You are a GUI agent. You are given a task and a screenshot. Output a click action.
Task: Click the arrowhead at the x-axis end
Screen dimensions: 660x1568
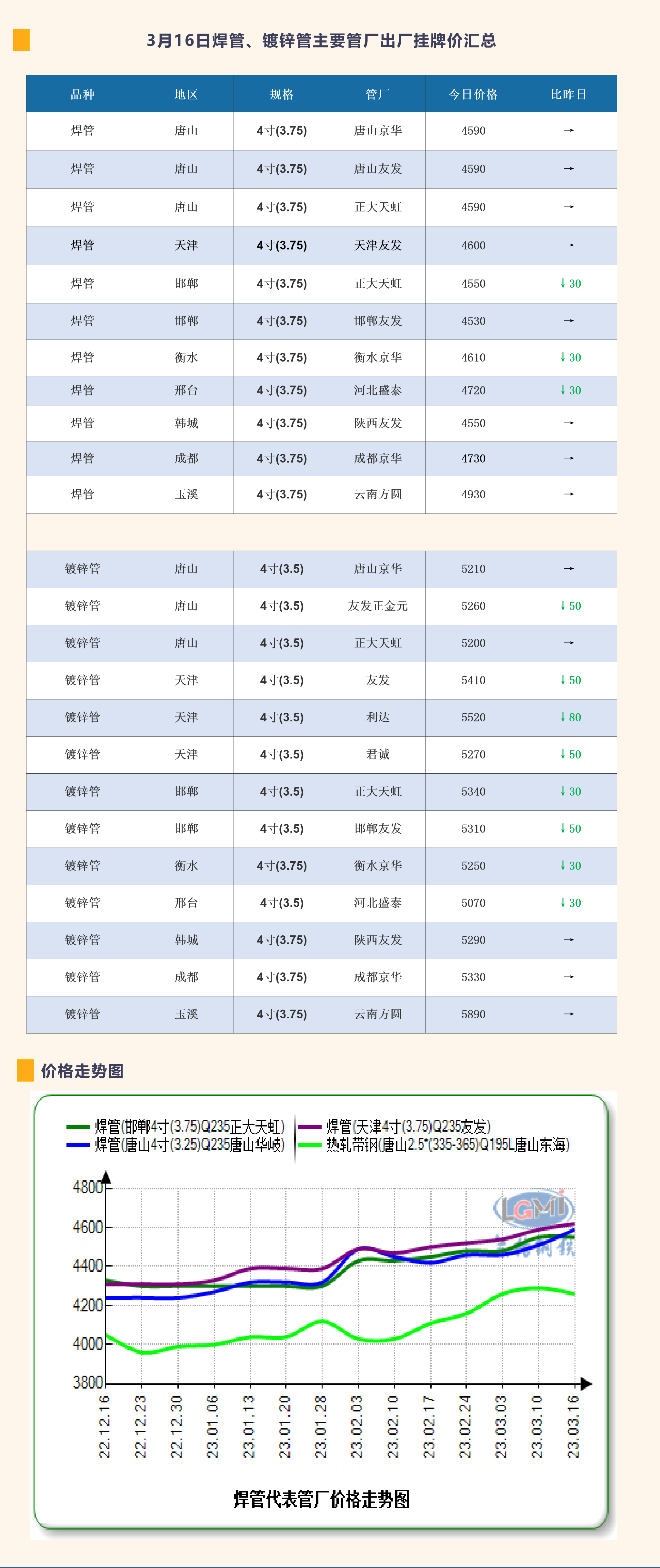[x=586, y=1384]
